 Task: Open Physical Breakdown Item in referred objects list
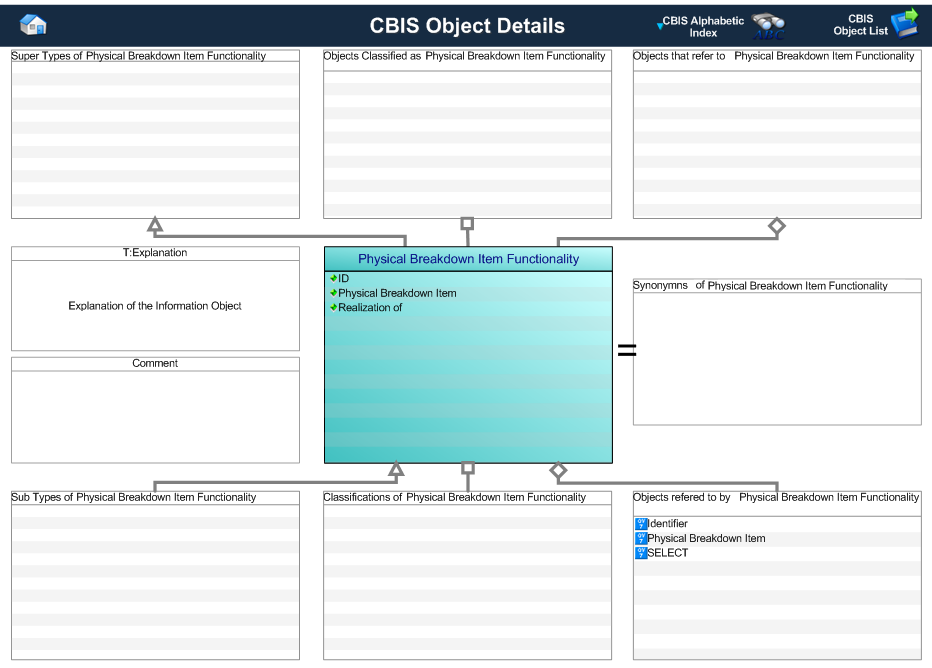tap(706, 538)
